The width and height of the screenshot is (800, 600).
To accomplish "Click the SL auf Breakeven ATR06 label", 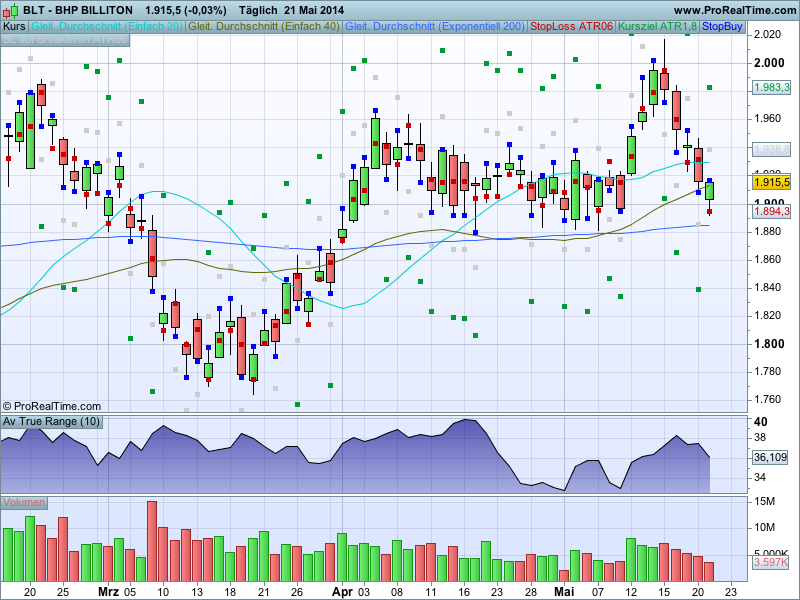I will (65, 40).
